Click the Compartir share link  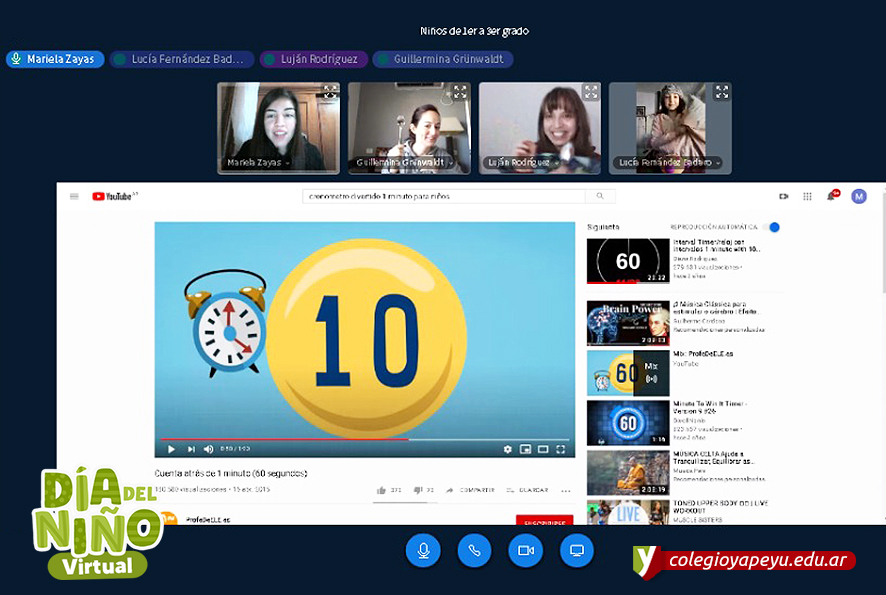tap(471, 490)
